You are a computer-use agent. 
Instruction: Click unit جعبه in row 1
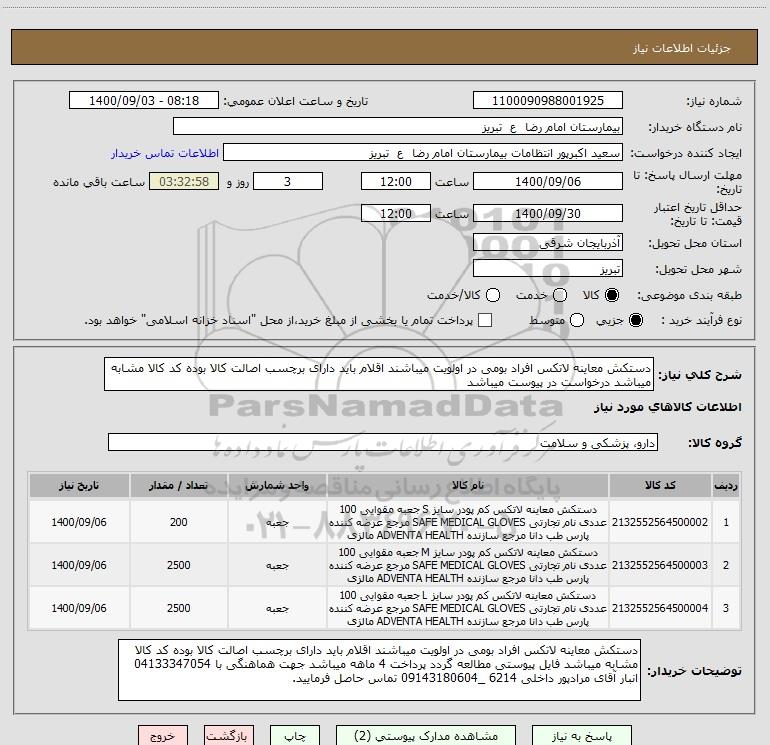[x=277, y=523]
